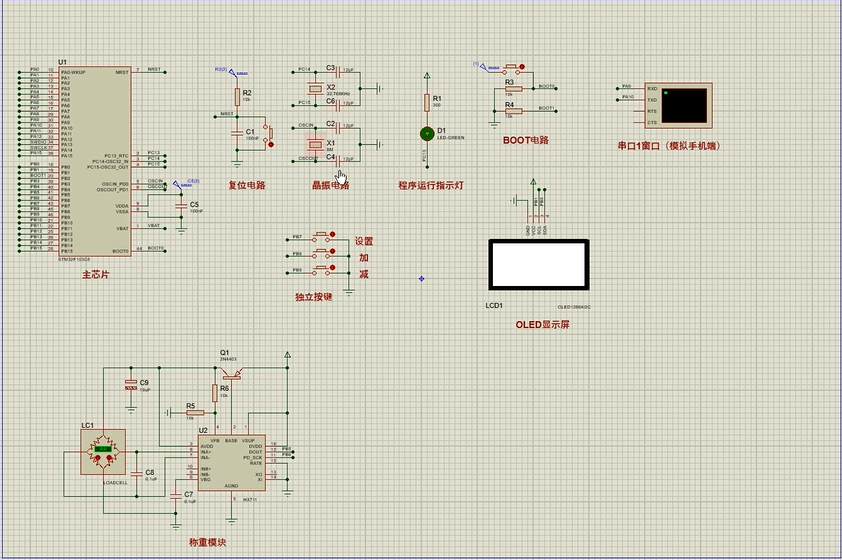The height and width of the screenshot is (560, 842).
Task: Select the green LED D1 symbol
Action: [427, 133]
